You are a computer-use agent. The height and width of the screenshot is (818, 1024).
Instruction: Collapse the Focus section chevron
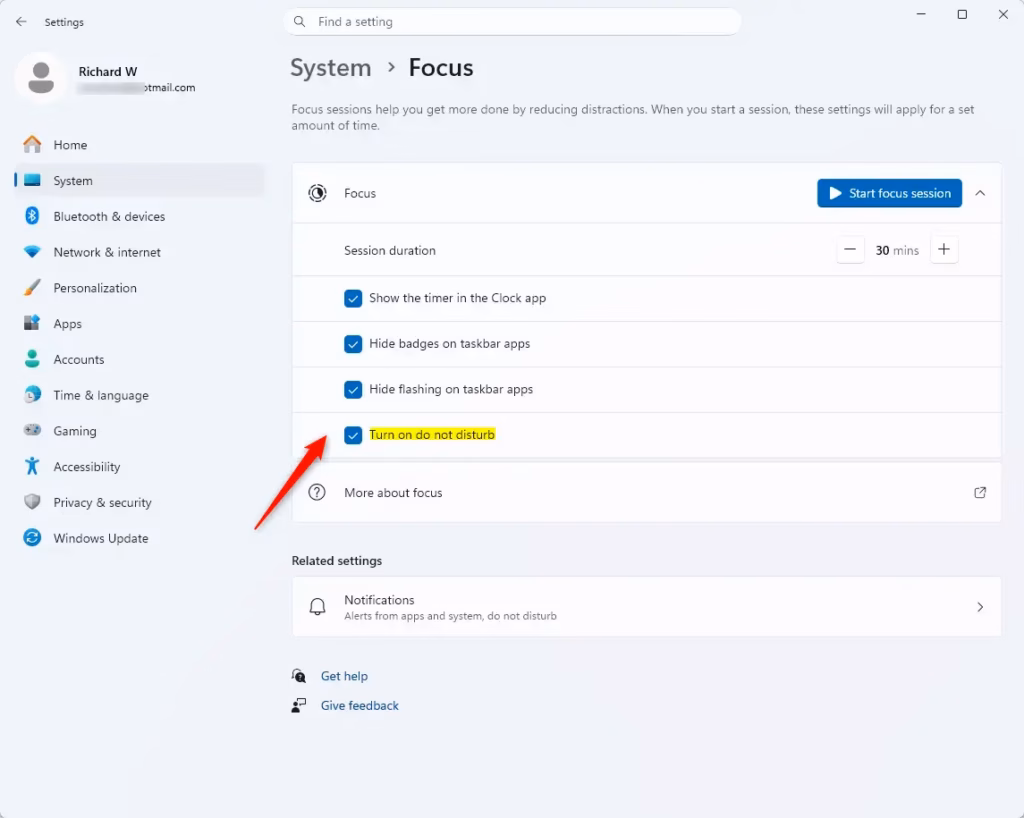[980, 193]
